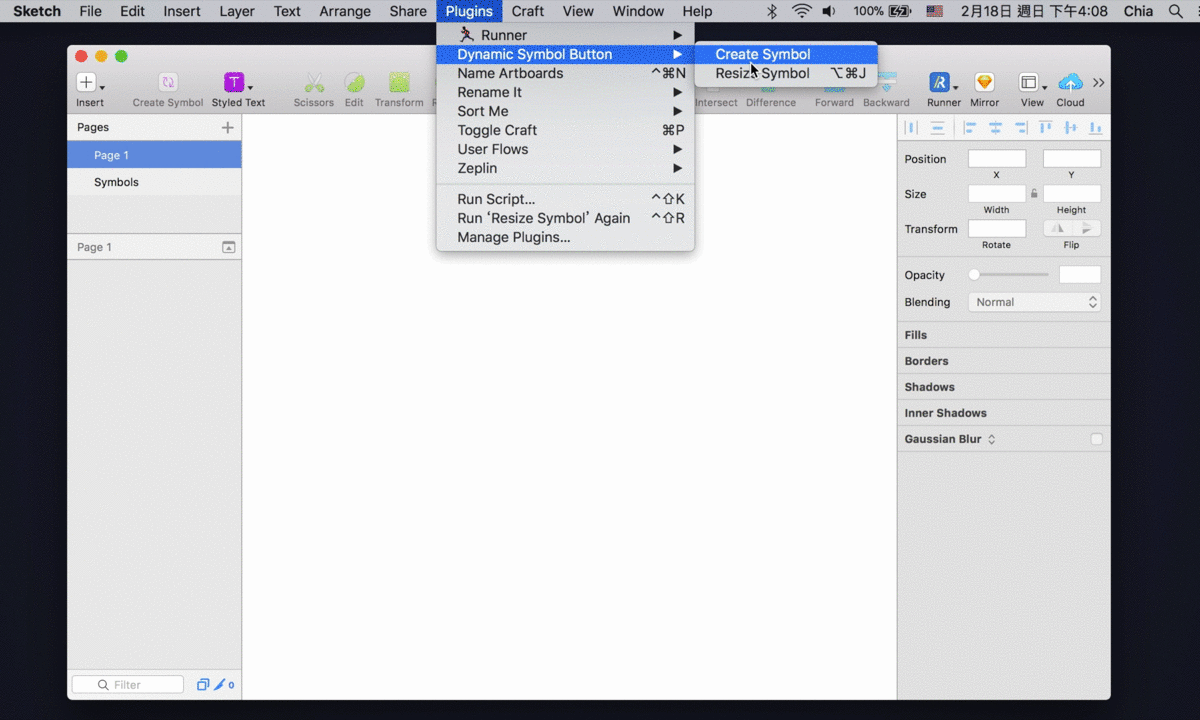Open the Arrange menu in menu bar
1200x720 pixels.
(345, 11)
